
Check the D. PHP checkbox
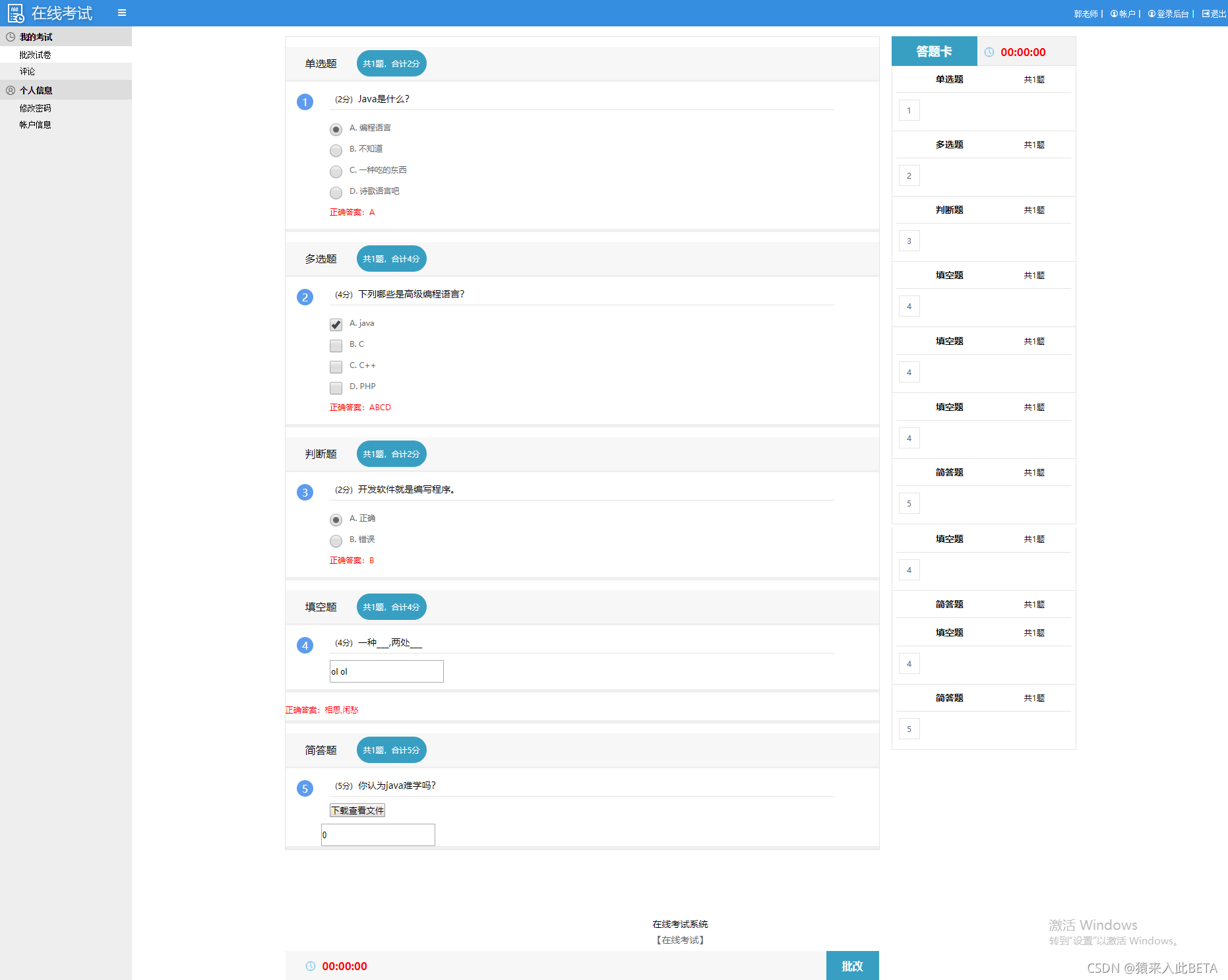pyautogui.click(x=336, y=388)
